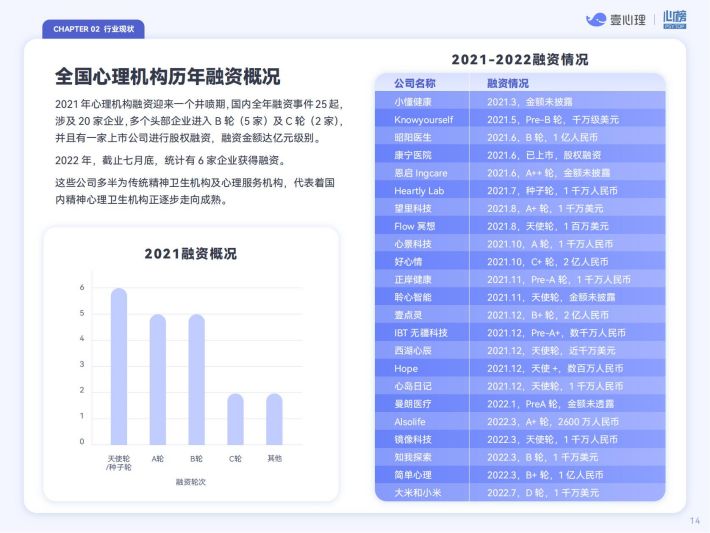
Task: Click the 2021.6, B 轮, 1 亿人民币 cell
Action: point(542,137)
